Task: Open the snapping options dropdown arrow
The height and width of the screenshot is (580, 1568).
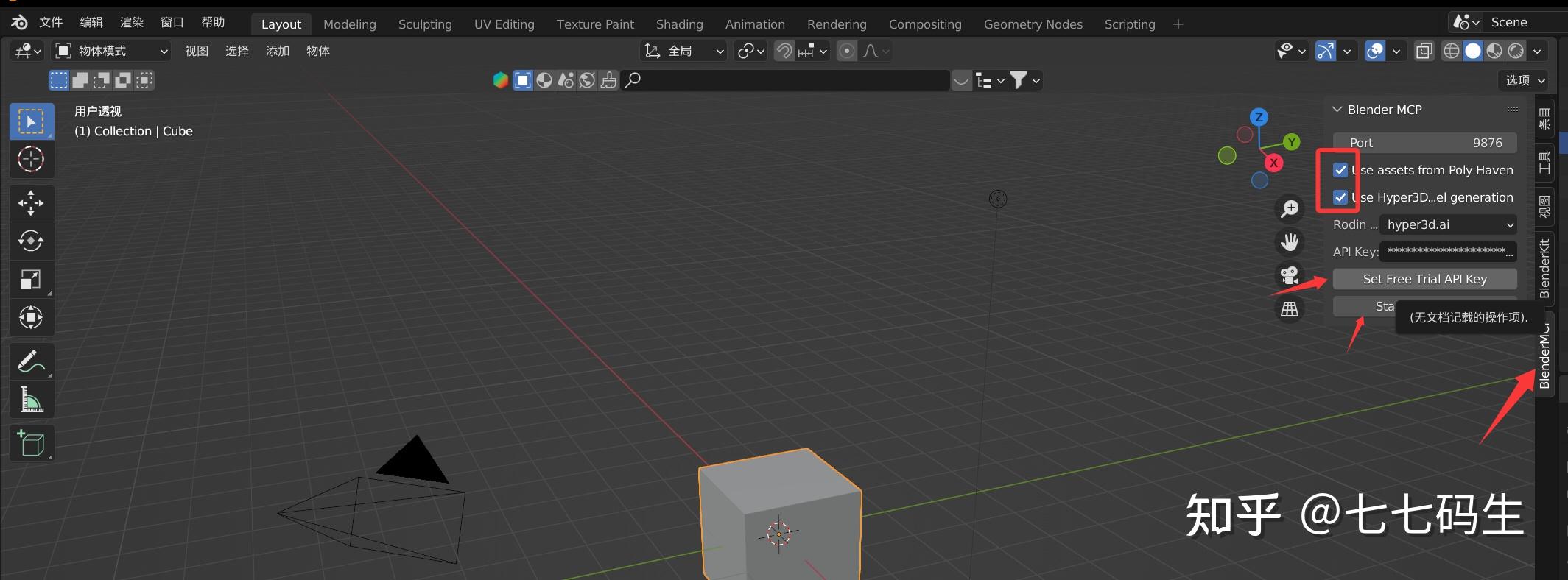Action: [x=823, y=51]
